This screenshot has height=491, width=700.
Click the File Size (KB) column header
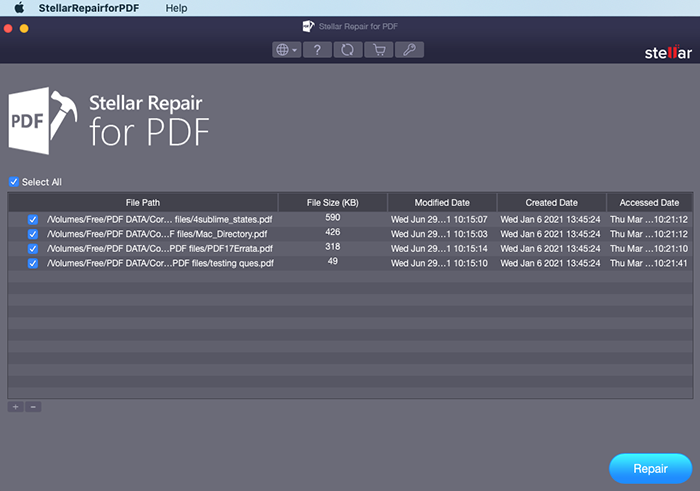333,203
